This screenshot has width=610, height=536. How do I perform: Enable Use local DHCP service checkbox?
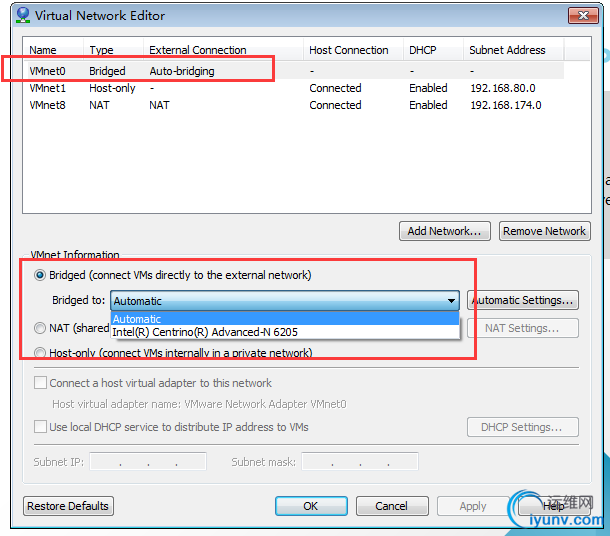(x=40, y=427)
